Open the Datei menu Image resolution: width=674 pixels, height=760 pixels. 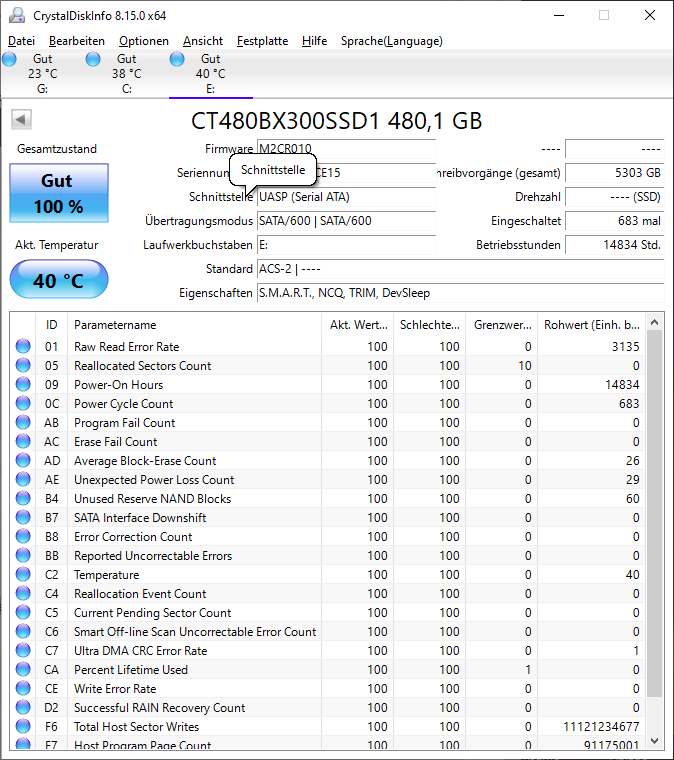(x=21, y=41)
